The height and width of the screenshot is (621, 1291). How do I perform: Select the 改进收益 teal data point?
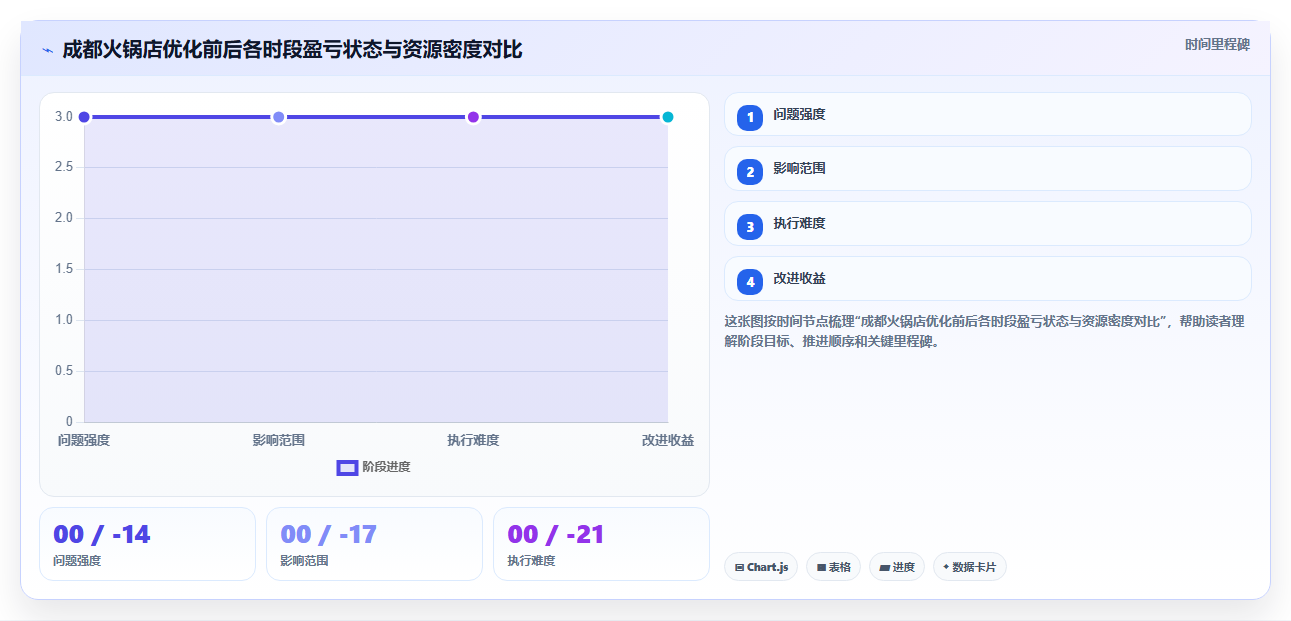pos(668,117)
